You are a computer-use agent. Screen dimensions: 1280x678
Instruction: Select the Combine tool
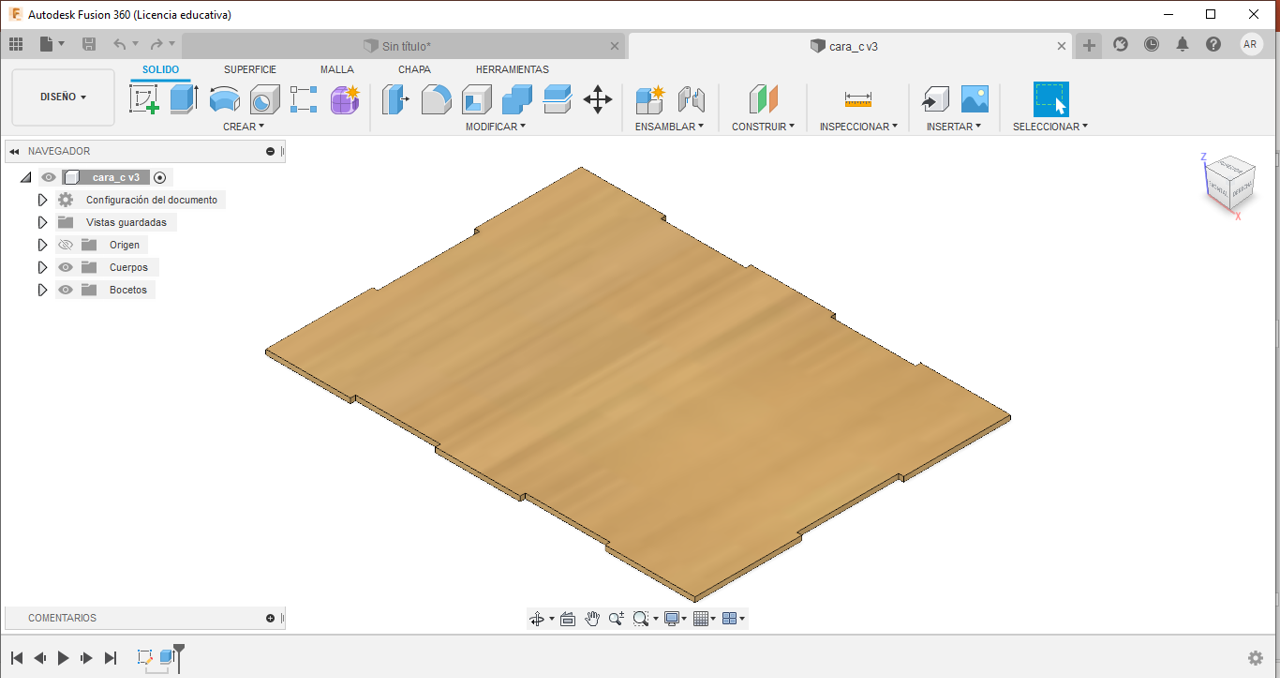point(517,99)
